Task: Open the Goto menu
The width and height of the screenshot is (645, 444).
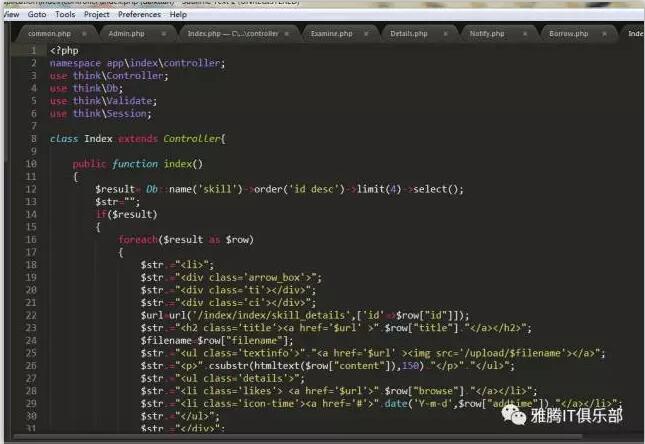Action: [x=38, y=15]
